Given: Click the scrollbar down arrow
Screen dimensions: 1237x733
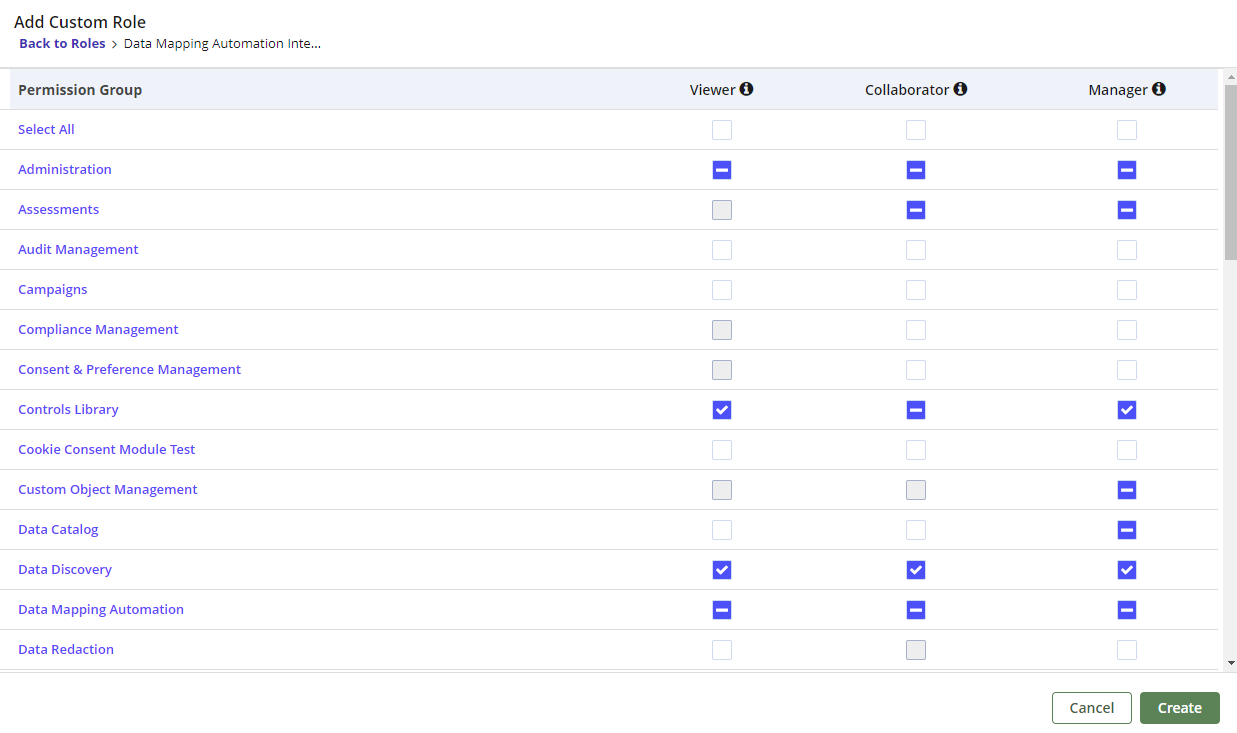Looking at the screenshot, I should pos(1230,663).
